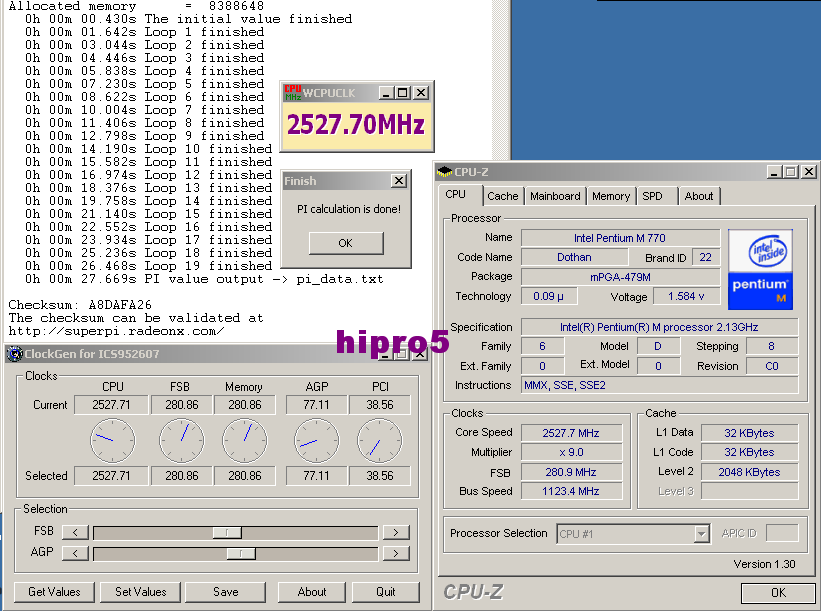Click the 2527.70MHz readout in WCPUCLK

[356, 125]
